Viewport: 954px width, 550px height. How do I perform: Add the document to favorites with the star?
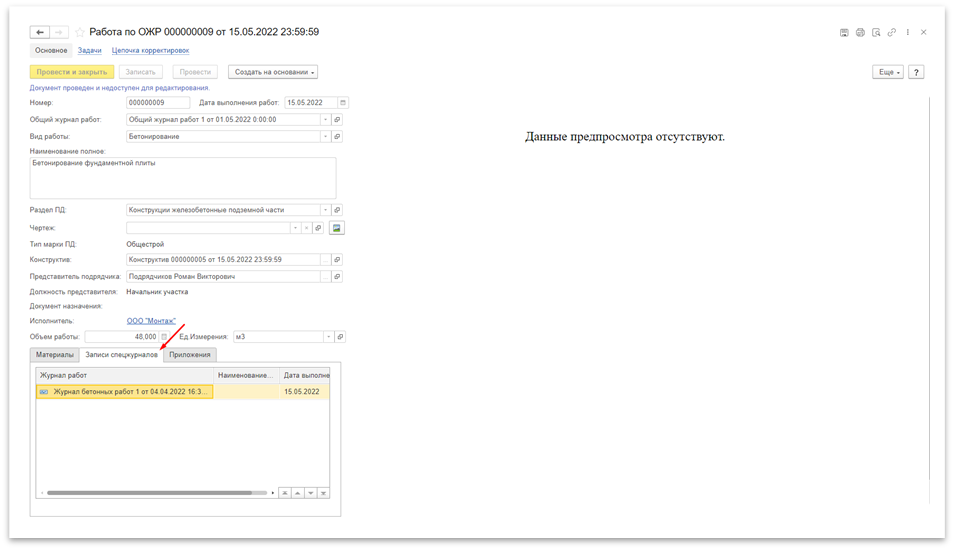coord(80,32)
